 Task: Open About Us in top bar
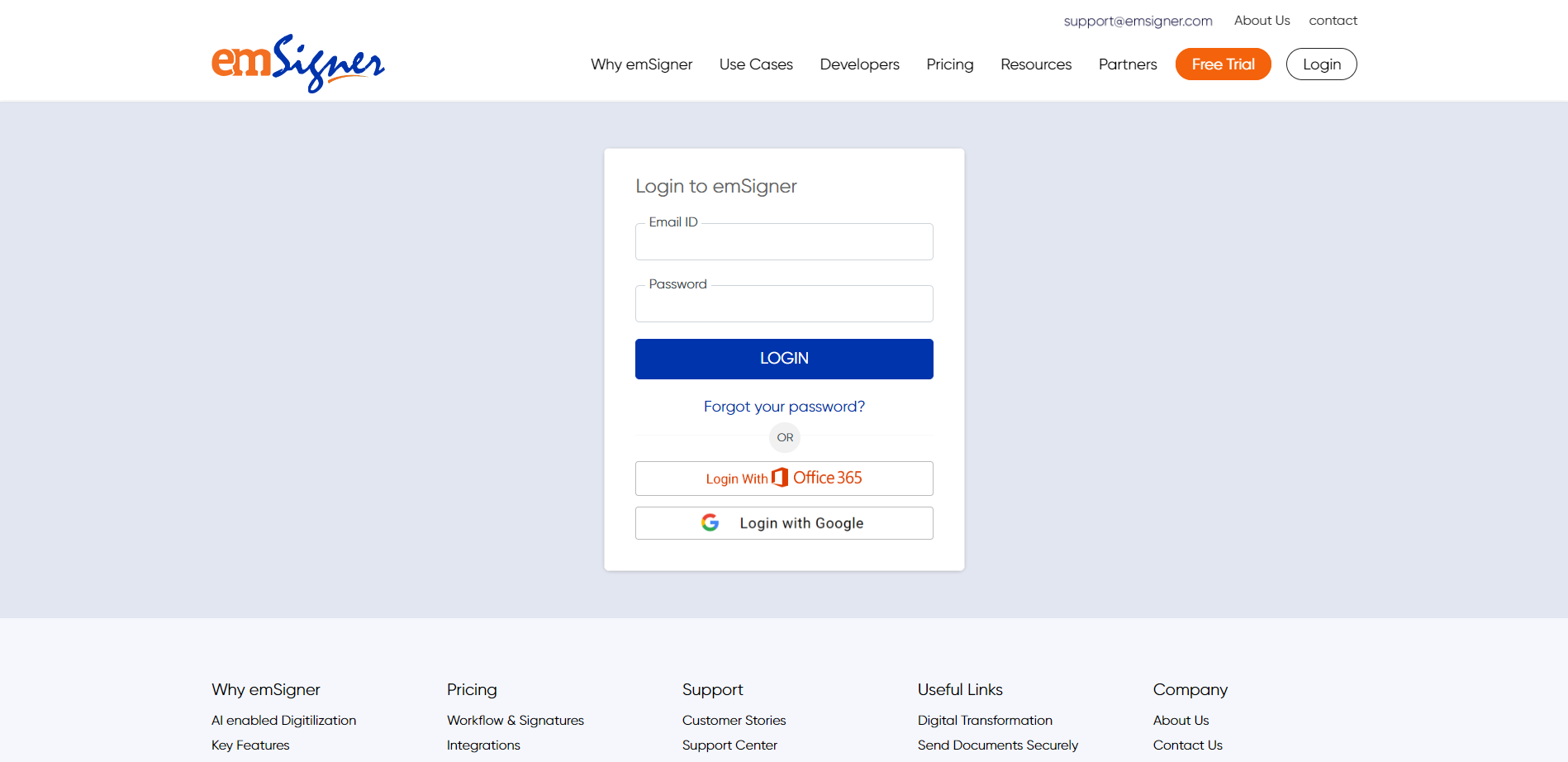coord(1262,21)
